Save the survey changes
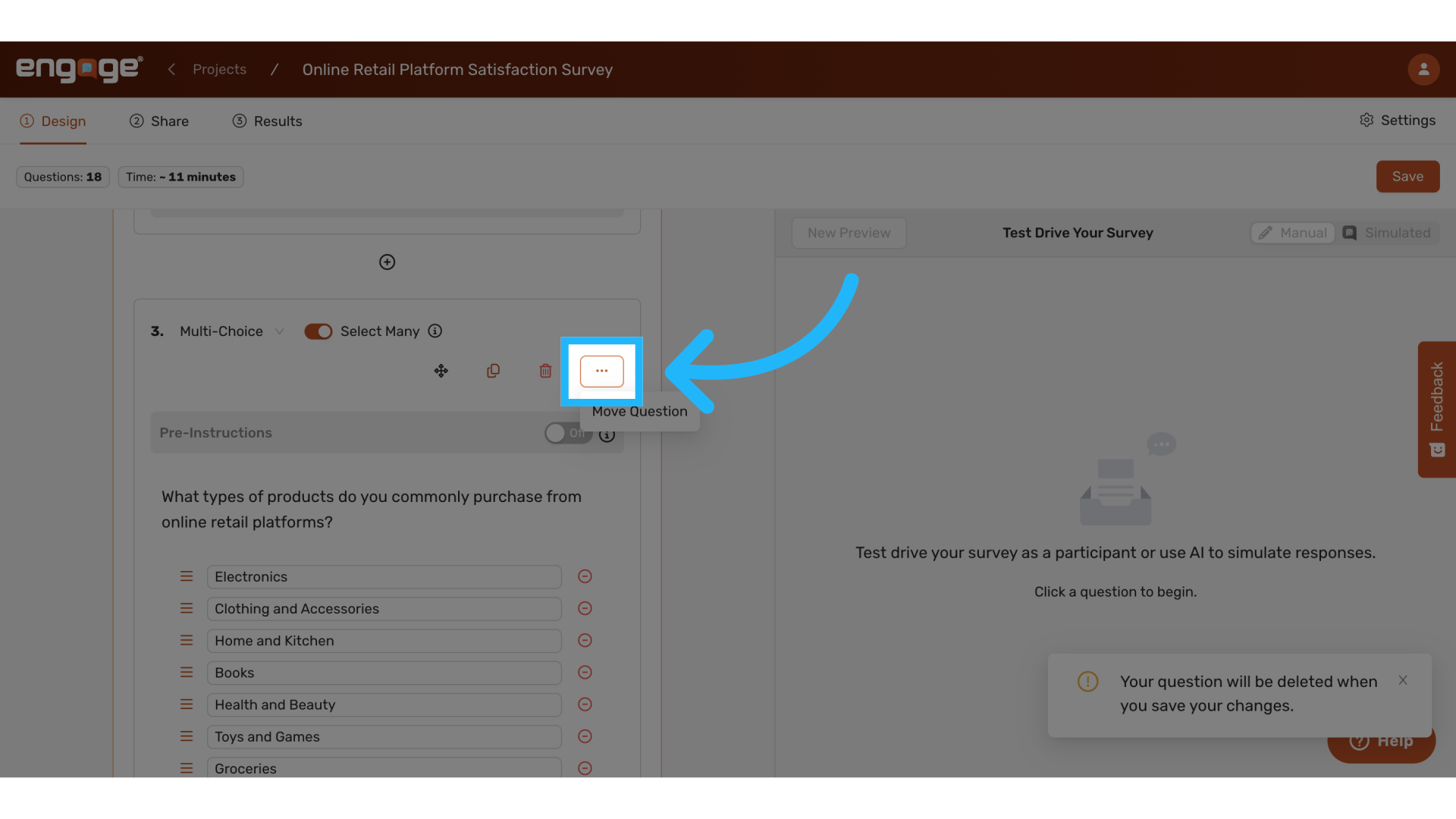Screen dimensions: 1456x819 1407,177
